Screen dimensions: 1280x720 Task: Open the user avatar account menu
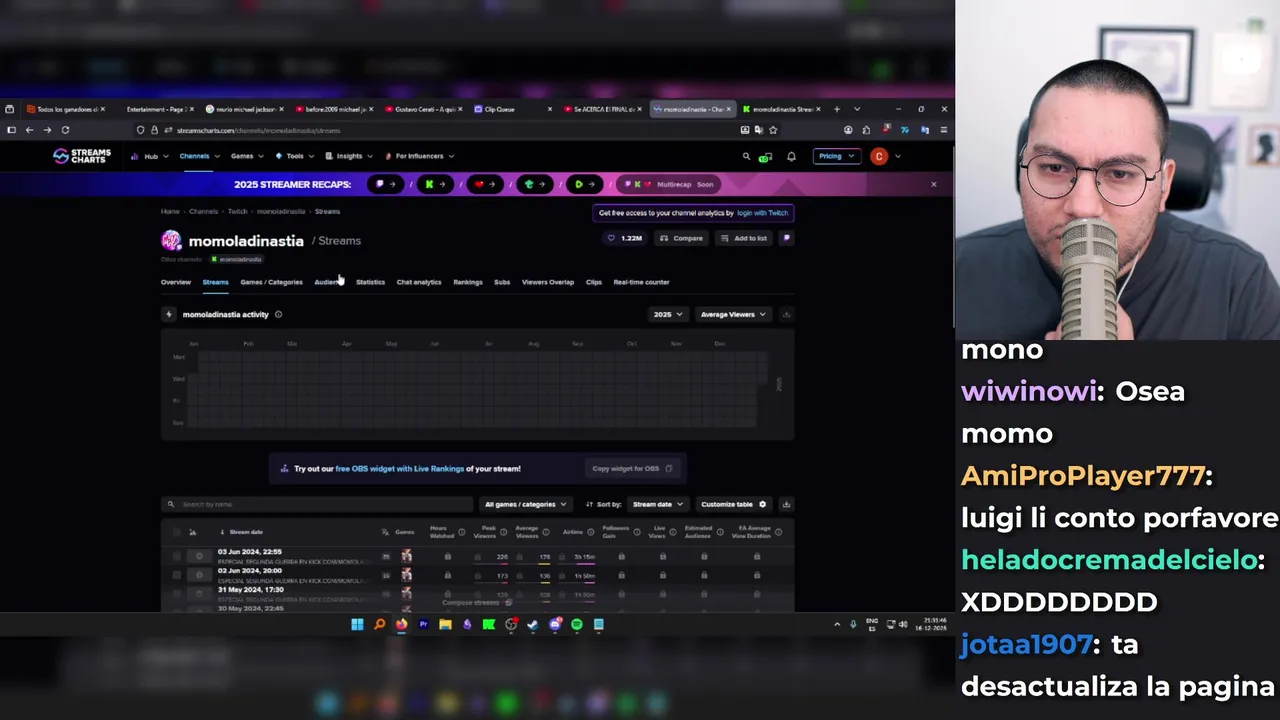(x=879, y=156)
